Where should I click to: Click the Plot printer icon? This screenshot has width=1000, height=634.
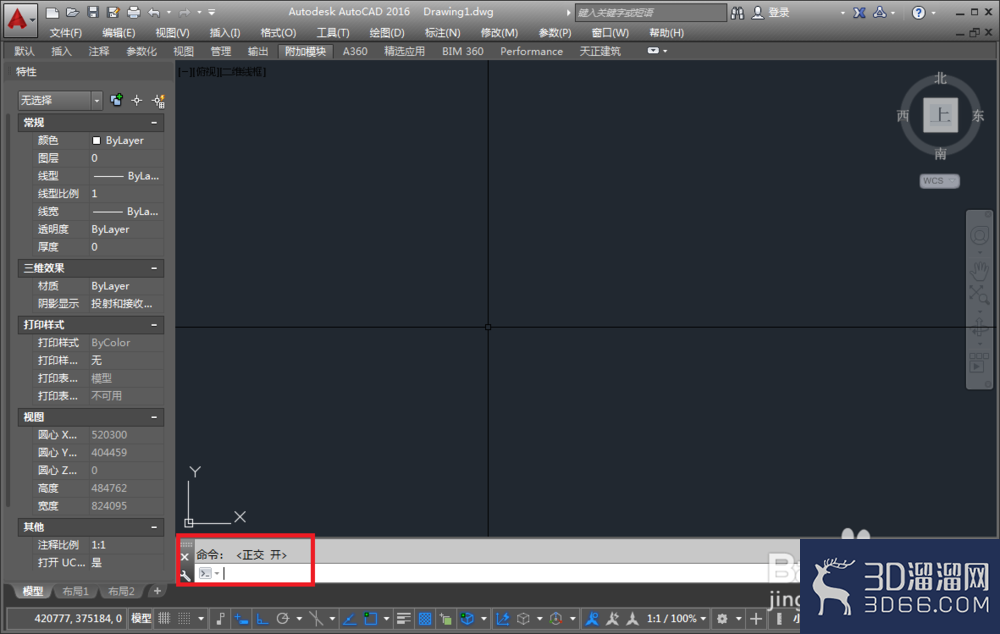[x=133, y=12]
